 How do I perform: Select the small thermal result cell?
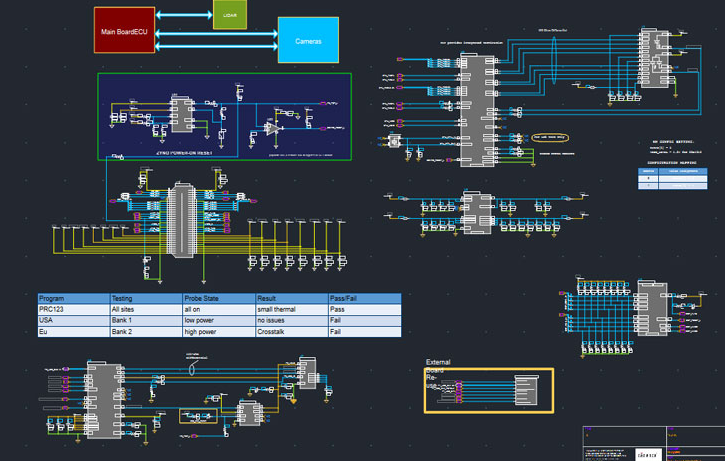(290, 310)
